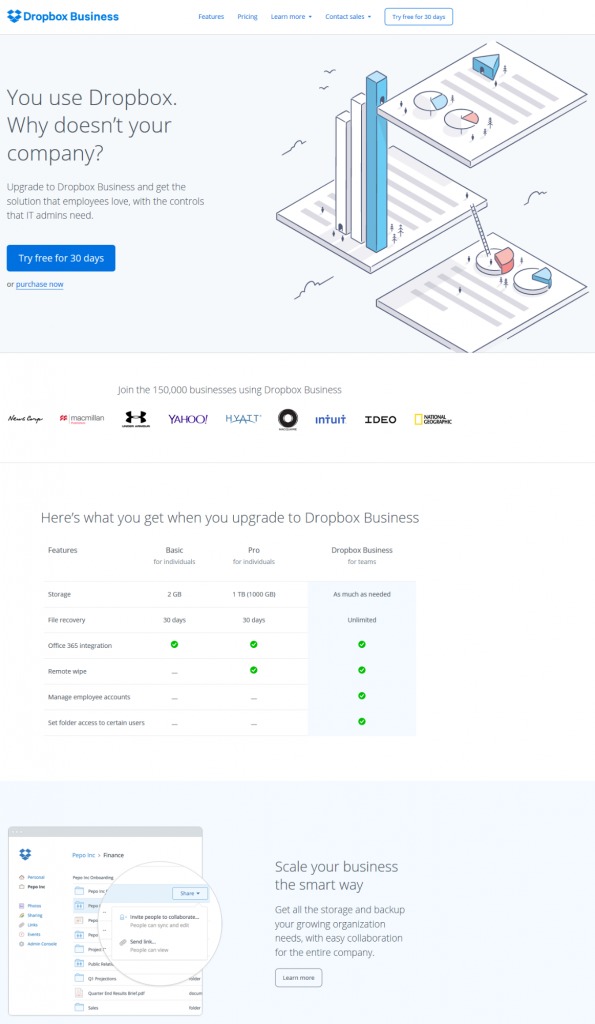
Task: Click the Events clock icon in mockup sidebar
Action: click(22, 935)
